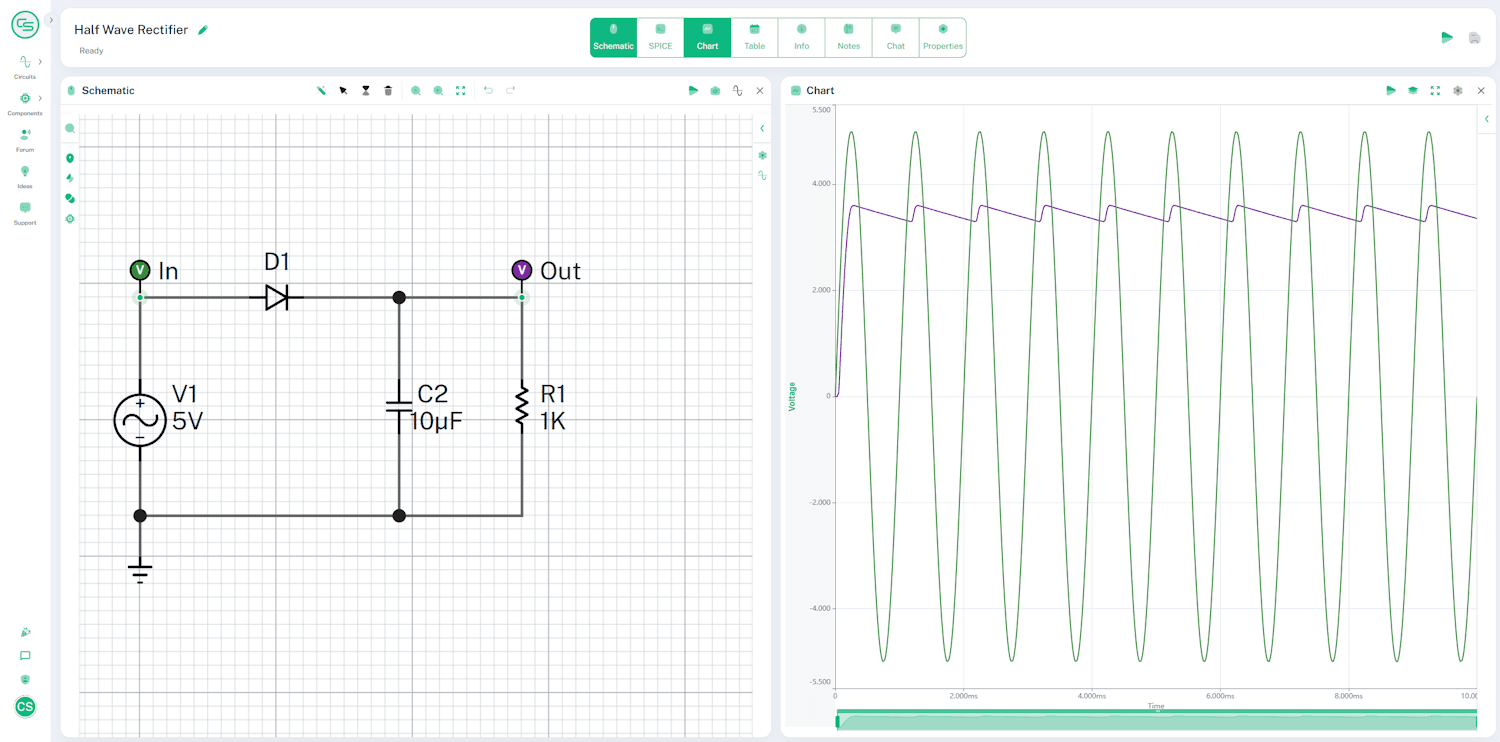Open the feedback chat bubble icon
The image size is (1500, 742).
25,656
